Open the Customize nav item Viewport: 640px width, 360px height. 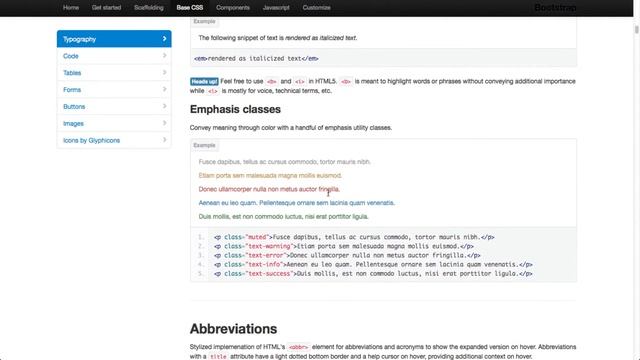tap(316, 7)
